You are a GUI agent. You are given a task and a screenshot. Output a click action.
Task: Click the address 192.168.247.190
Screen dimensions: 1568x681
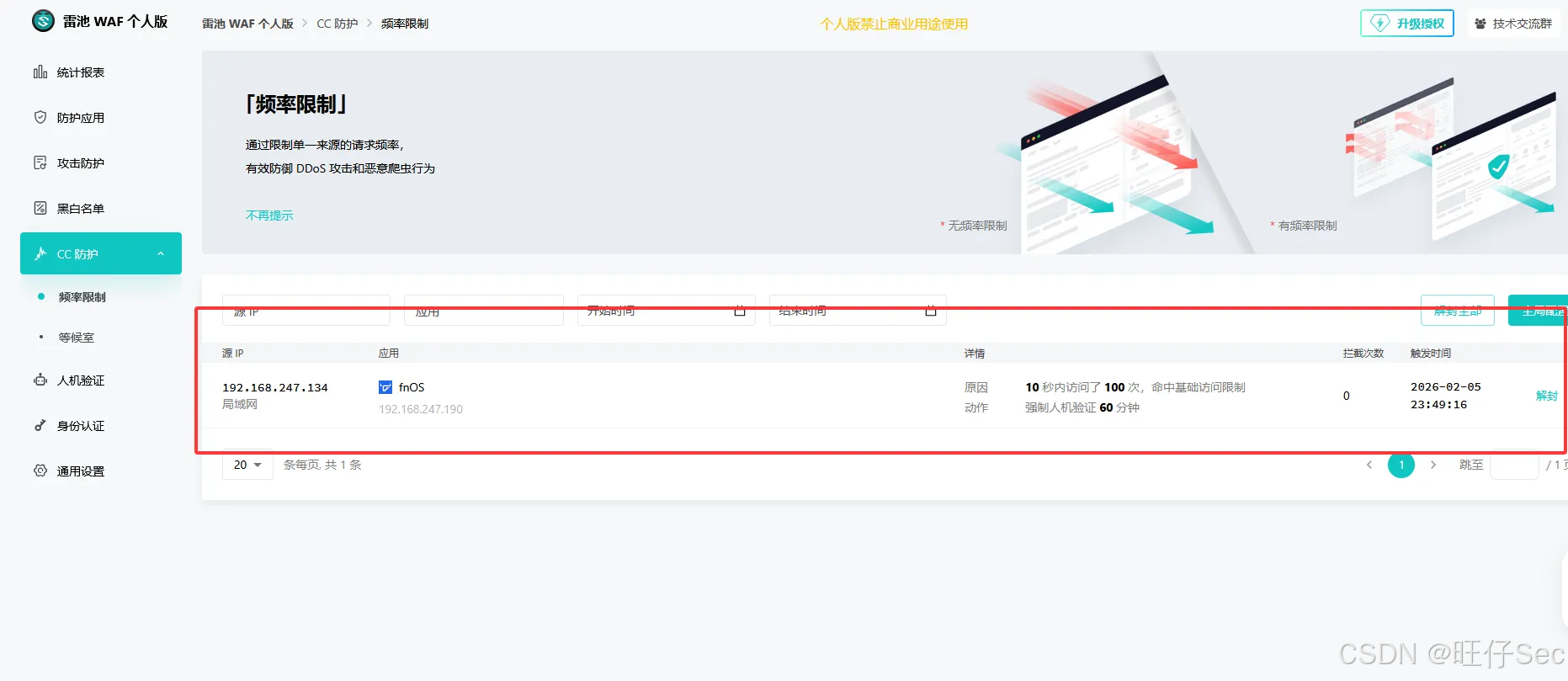(x=421, y=409)
